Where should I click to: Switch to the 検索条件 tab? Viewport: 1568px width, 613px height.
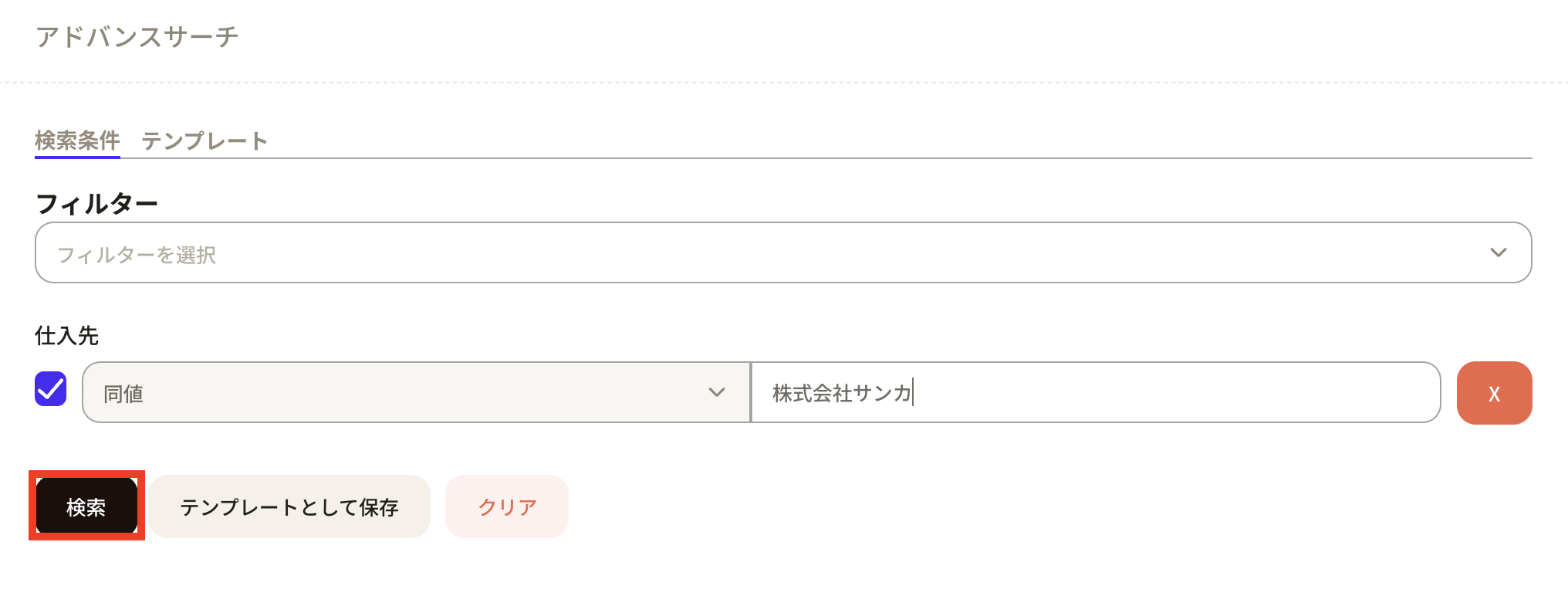coord(77,141)
